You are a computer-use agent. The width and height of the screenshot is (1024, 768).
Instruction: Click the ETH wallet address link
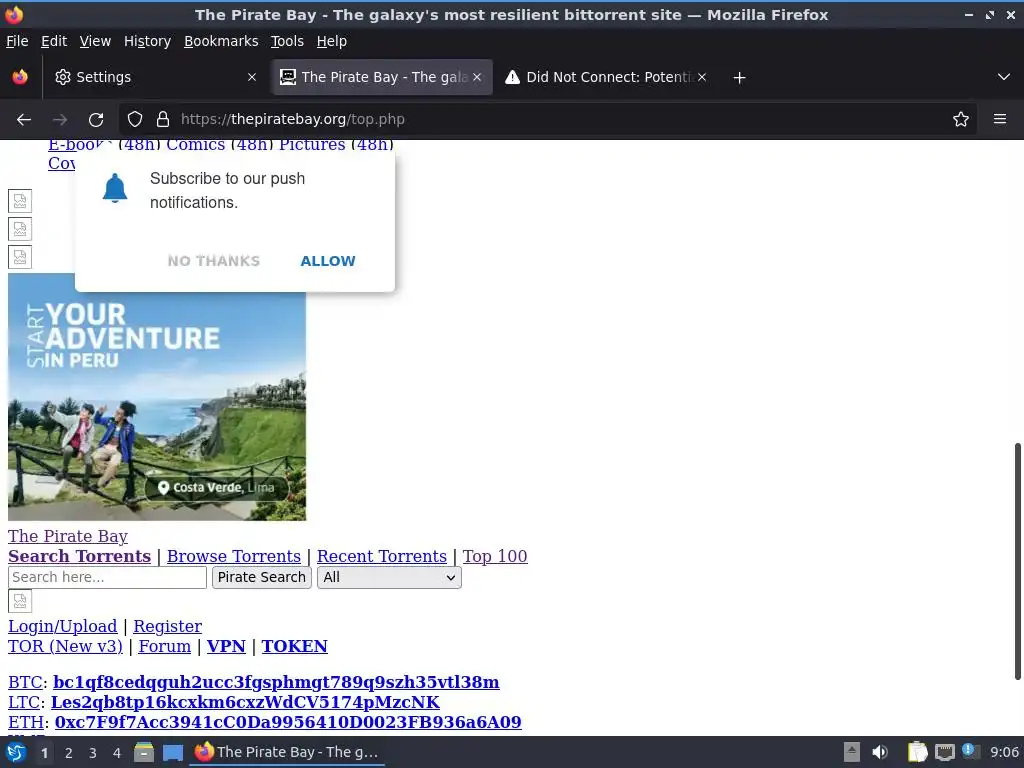click(288, 722)
